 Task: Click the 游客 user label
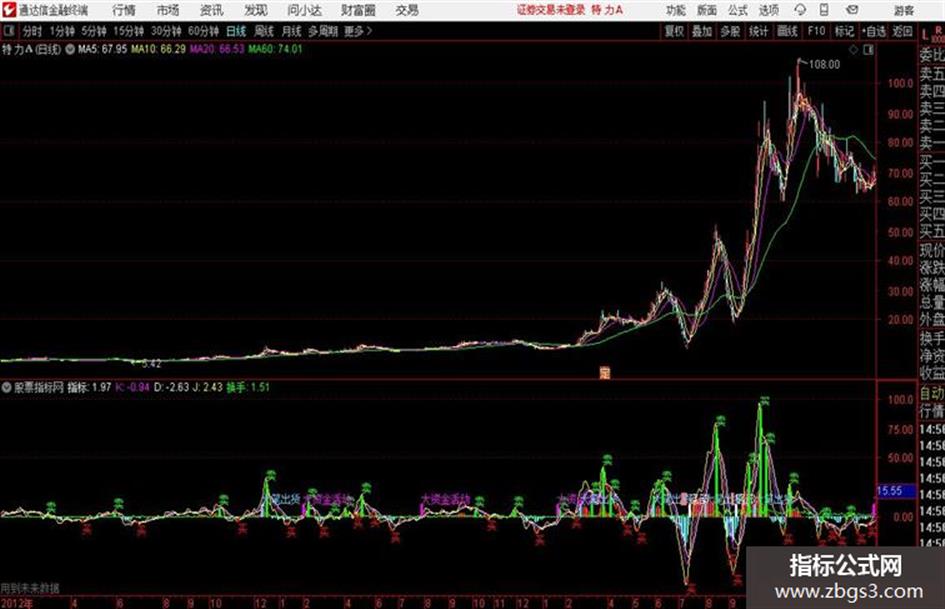(x=903, y=10)
